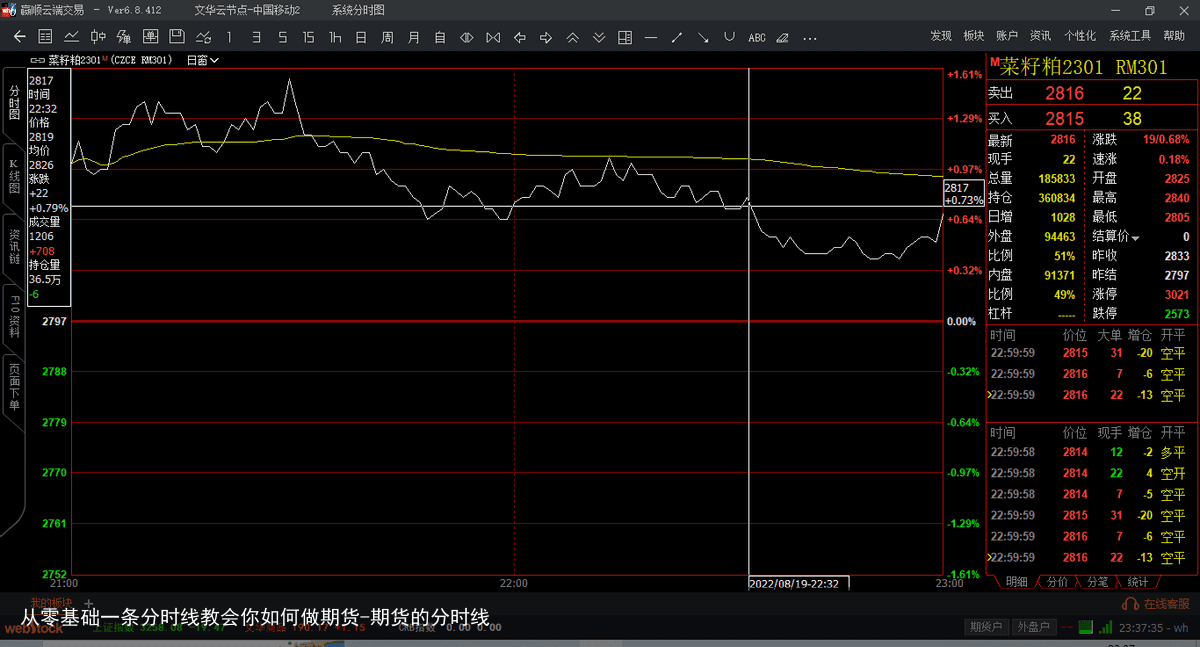Click the arc curve drawing tool
Viewport: 1200px width, 647px height.
pos(729,37)
